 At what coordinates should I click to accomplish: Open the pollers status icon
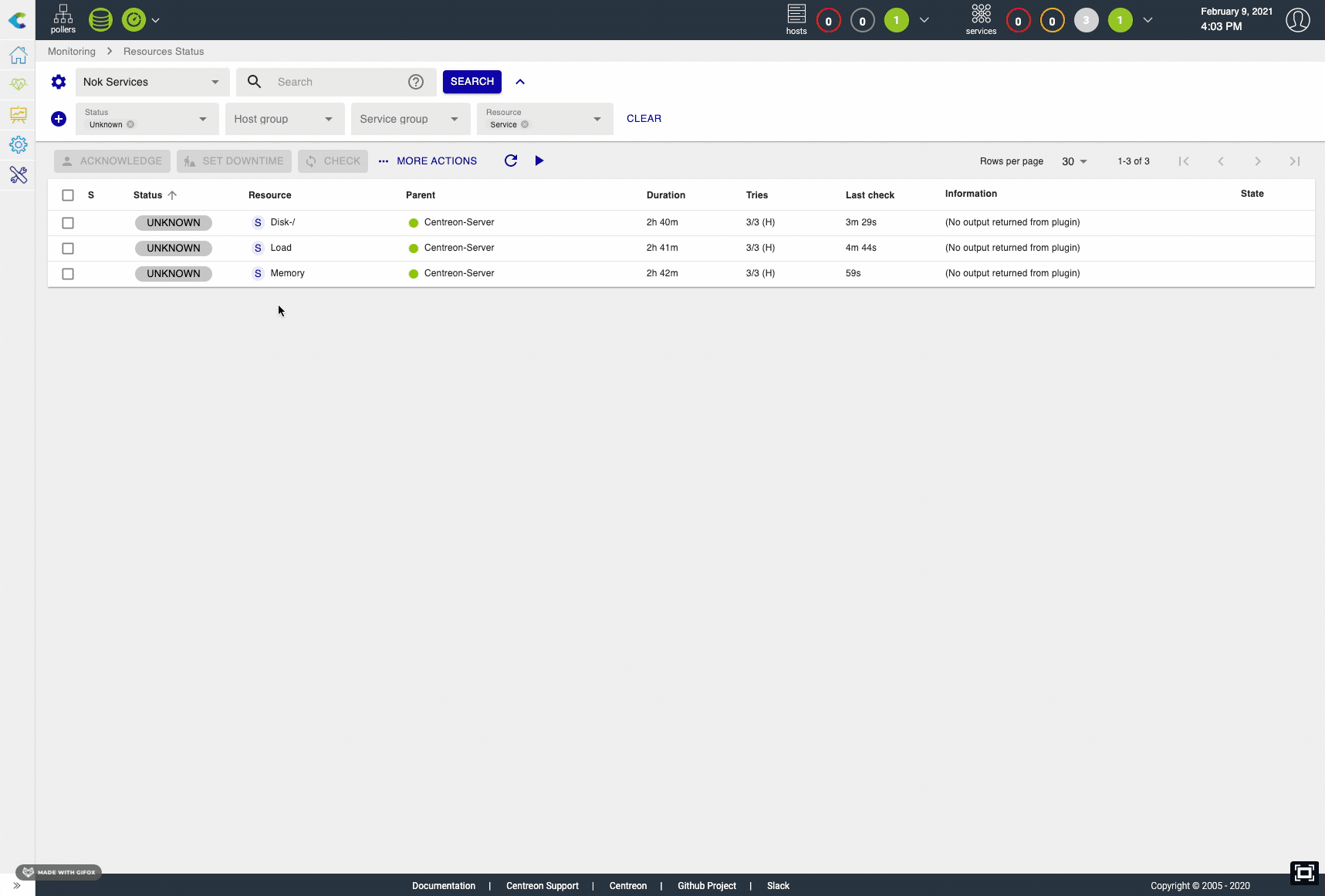(x=63, y=19)
